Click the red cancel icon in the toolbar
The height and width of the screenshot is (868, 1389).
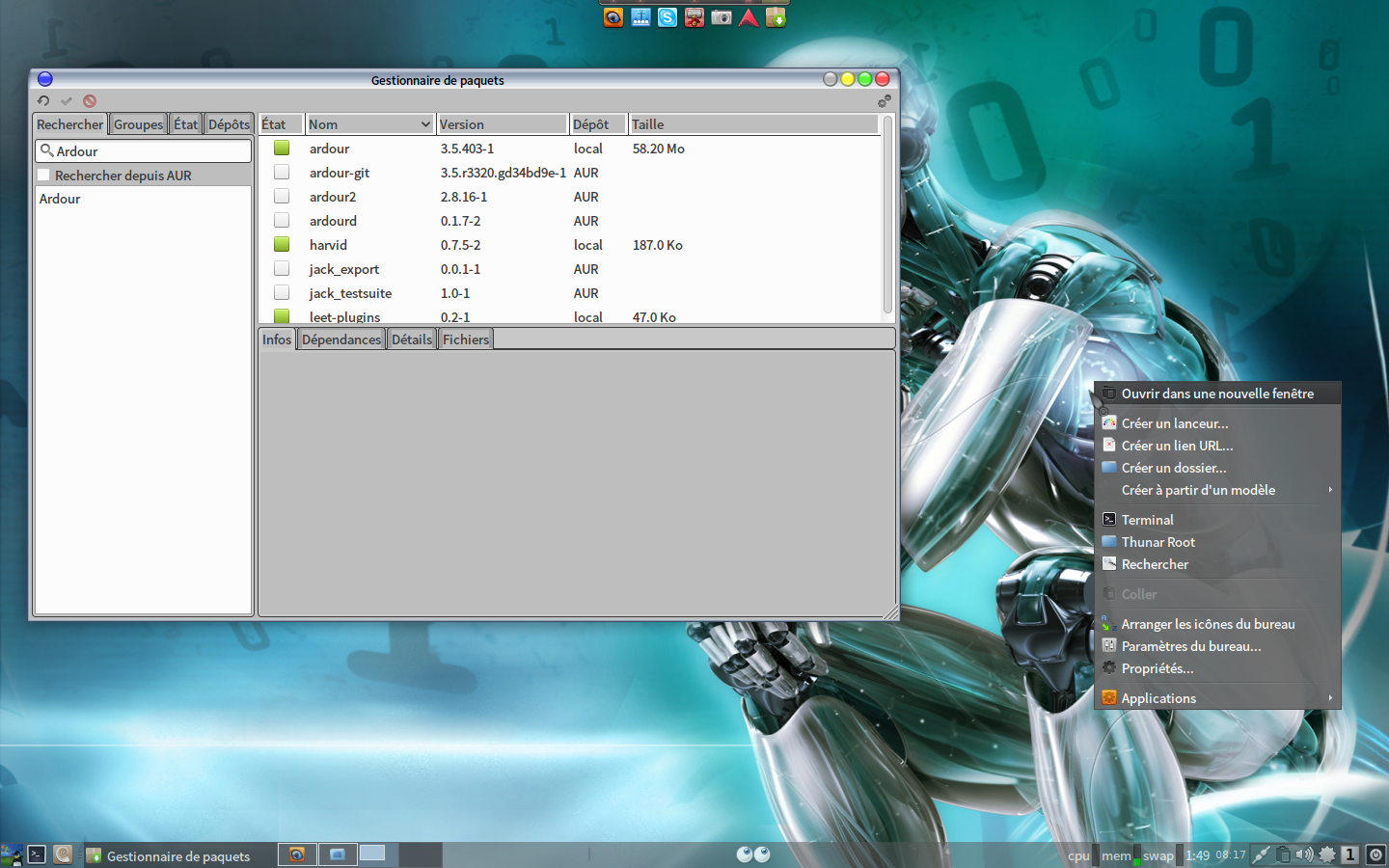(x=90, y=100)
